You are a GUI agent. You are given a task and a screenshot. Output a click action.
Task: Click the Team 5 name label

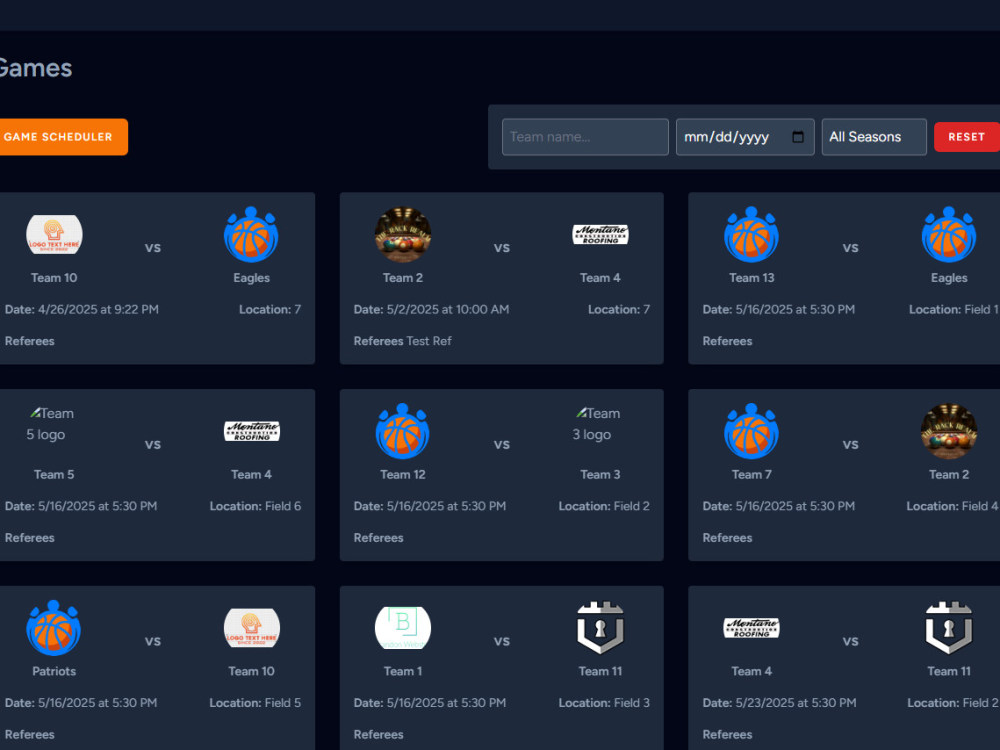[54, 474]
